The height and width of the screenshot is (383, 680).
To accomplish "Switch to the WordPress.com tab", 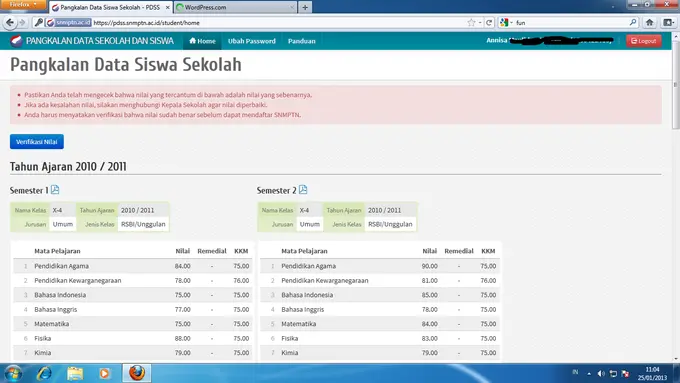I will click(x=235, y=7).
